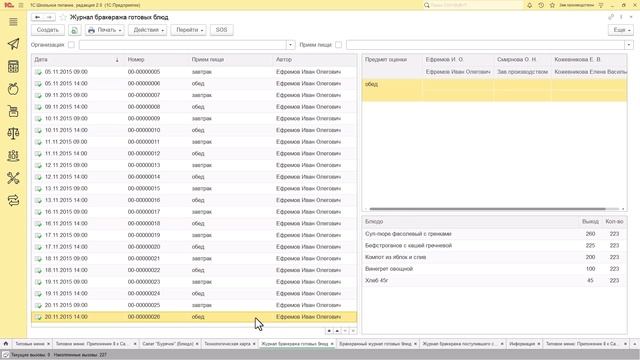Image resolution: width=640 pixels, height=360 pixels.
Task: Open the scales sidebar section
Action: [x=13, y=133]
